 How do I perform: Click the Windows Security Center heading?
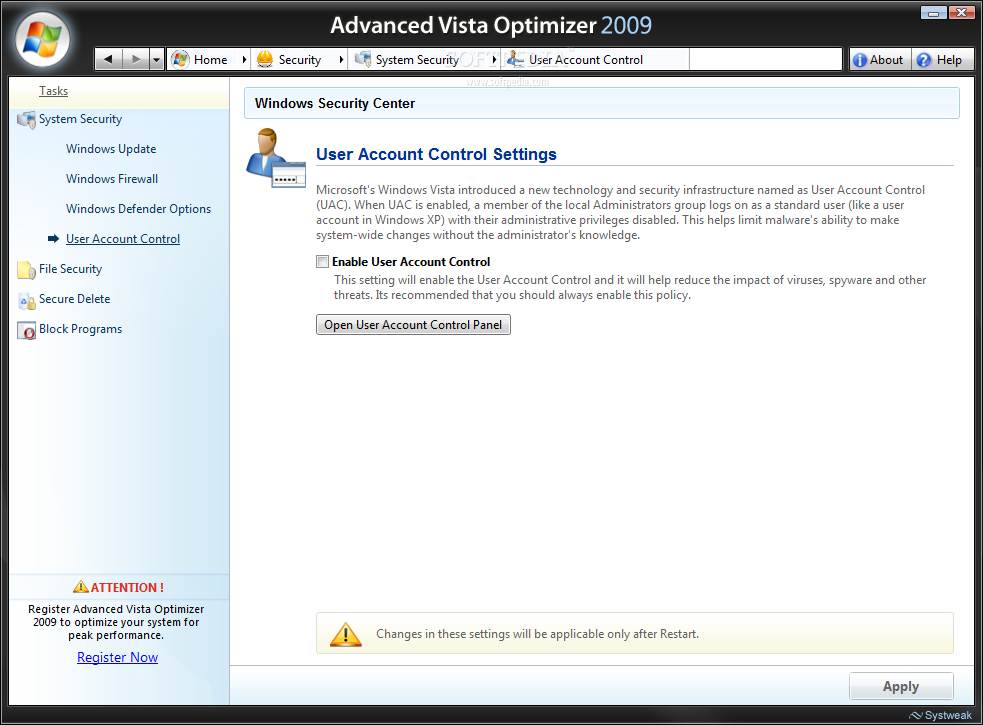pyautogui.click(x=335, y=103)
